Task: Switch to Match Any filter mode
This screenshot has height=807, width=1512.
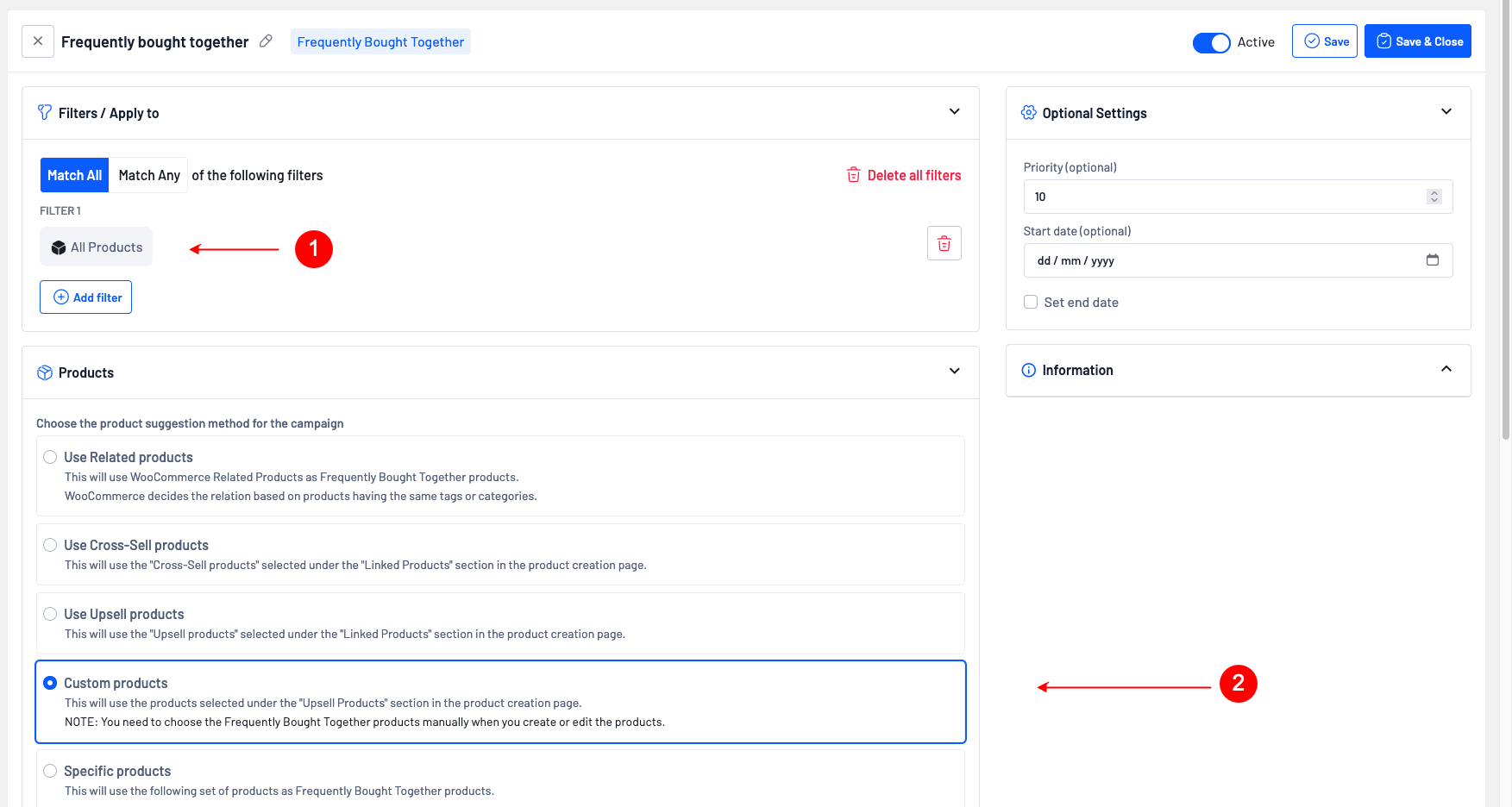Action: tap(149, 176)
